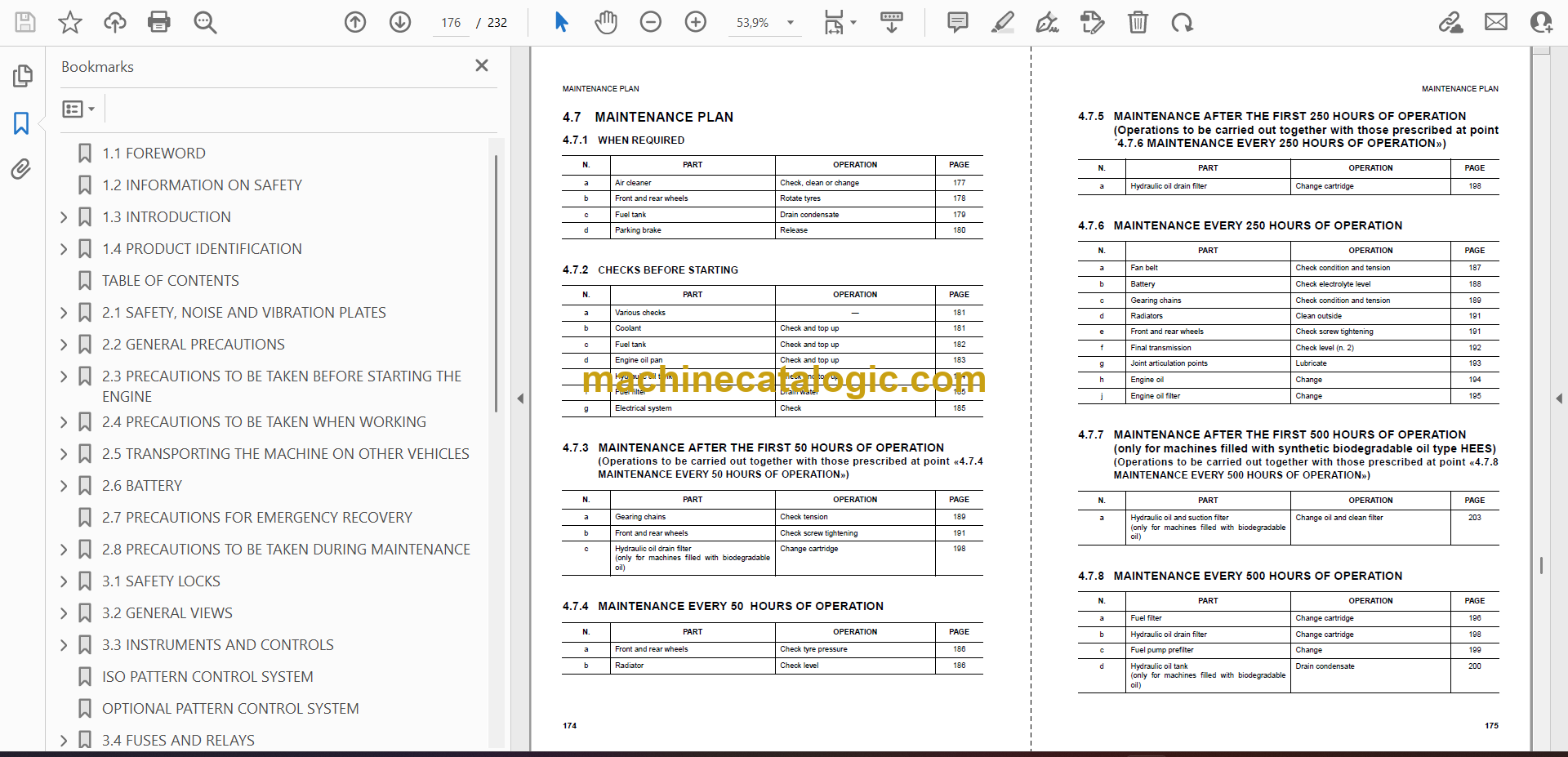Expand the 2.2 GENERAL PRECAUTIONS bookmark

pyautogui.click(x=64, y=345)
